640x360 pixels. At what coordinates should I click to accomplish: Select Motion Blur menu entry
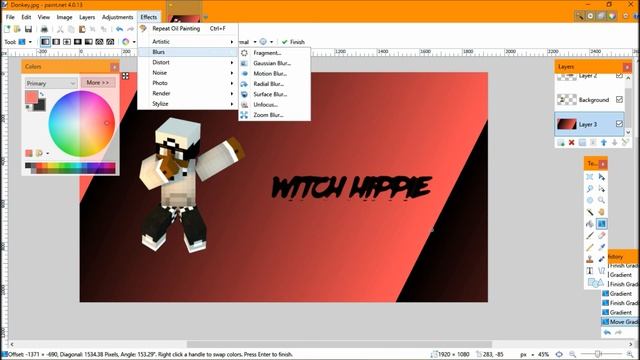coord(274,73)
